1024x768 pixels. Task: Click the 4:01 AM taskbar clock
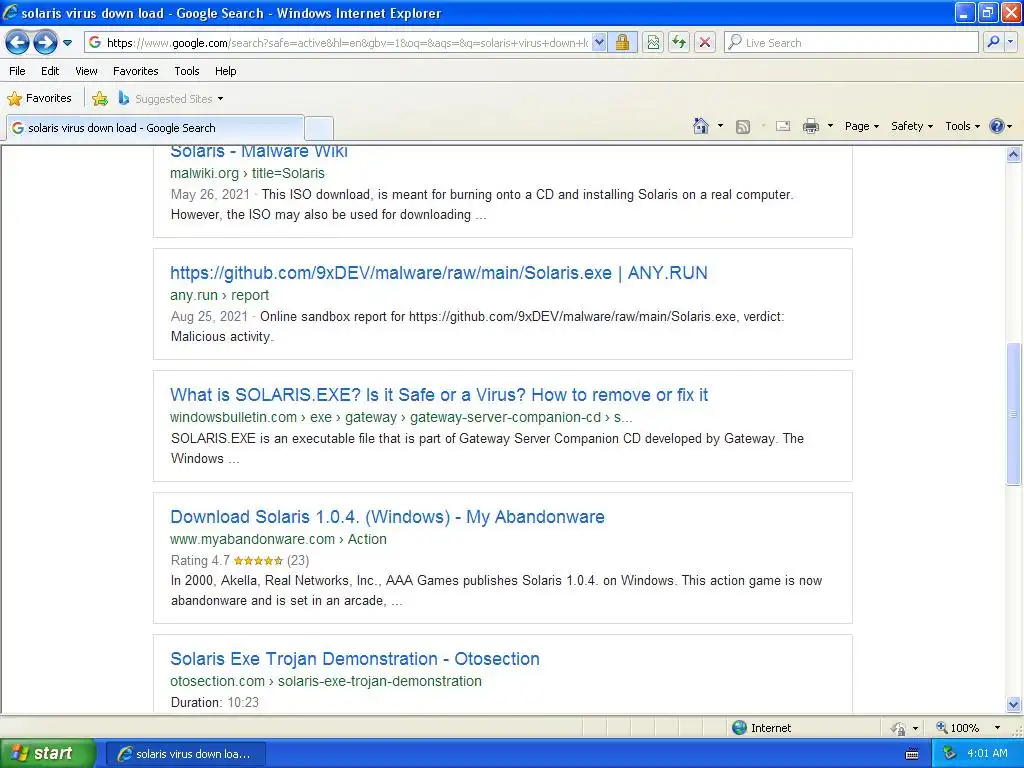pos(987,754)
